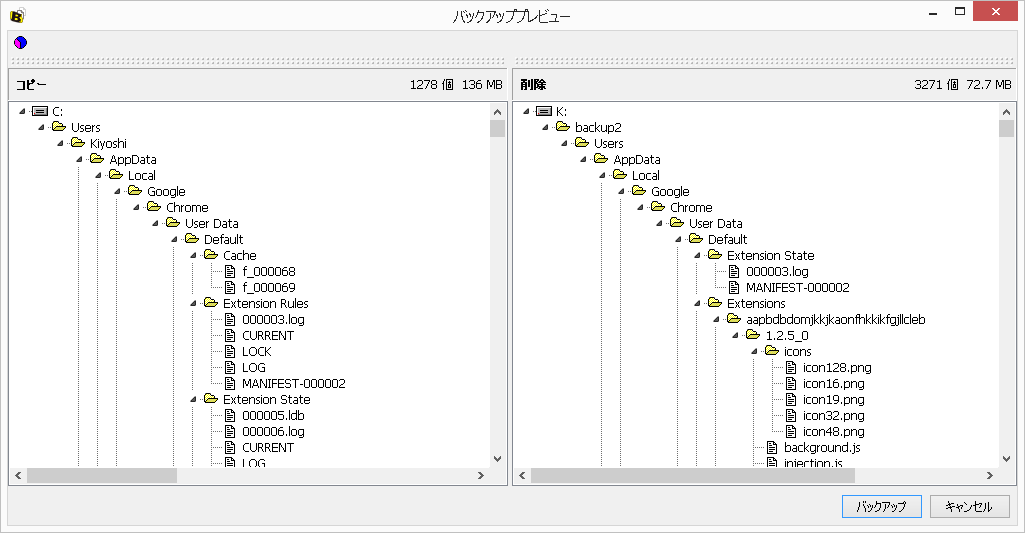Collapse the Extension State node in left pane
Viewport: 1025px width, 533px height.
pos(193,400)
